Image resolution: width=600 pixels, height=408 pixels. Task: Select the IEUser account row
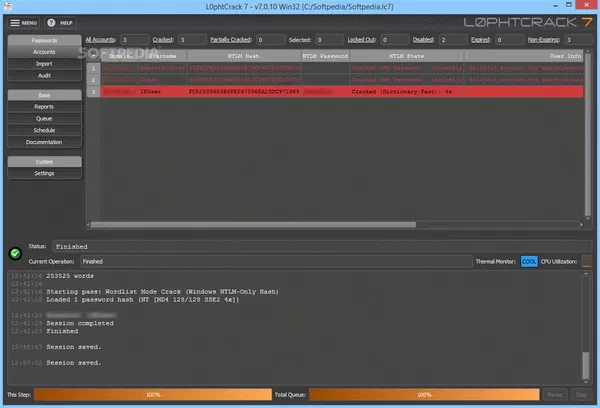(342, 92)
